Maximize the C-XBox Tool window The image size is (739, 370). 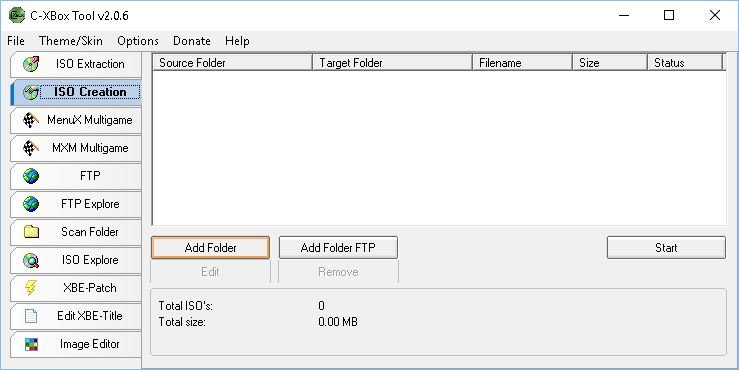pos(669,15)
